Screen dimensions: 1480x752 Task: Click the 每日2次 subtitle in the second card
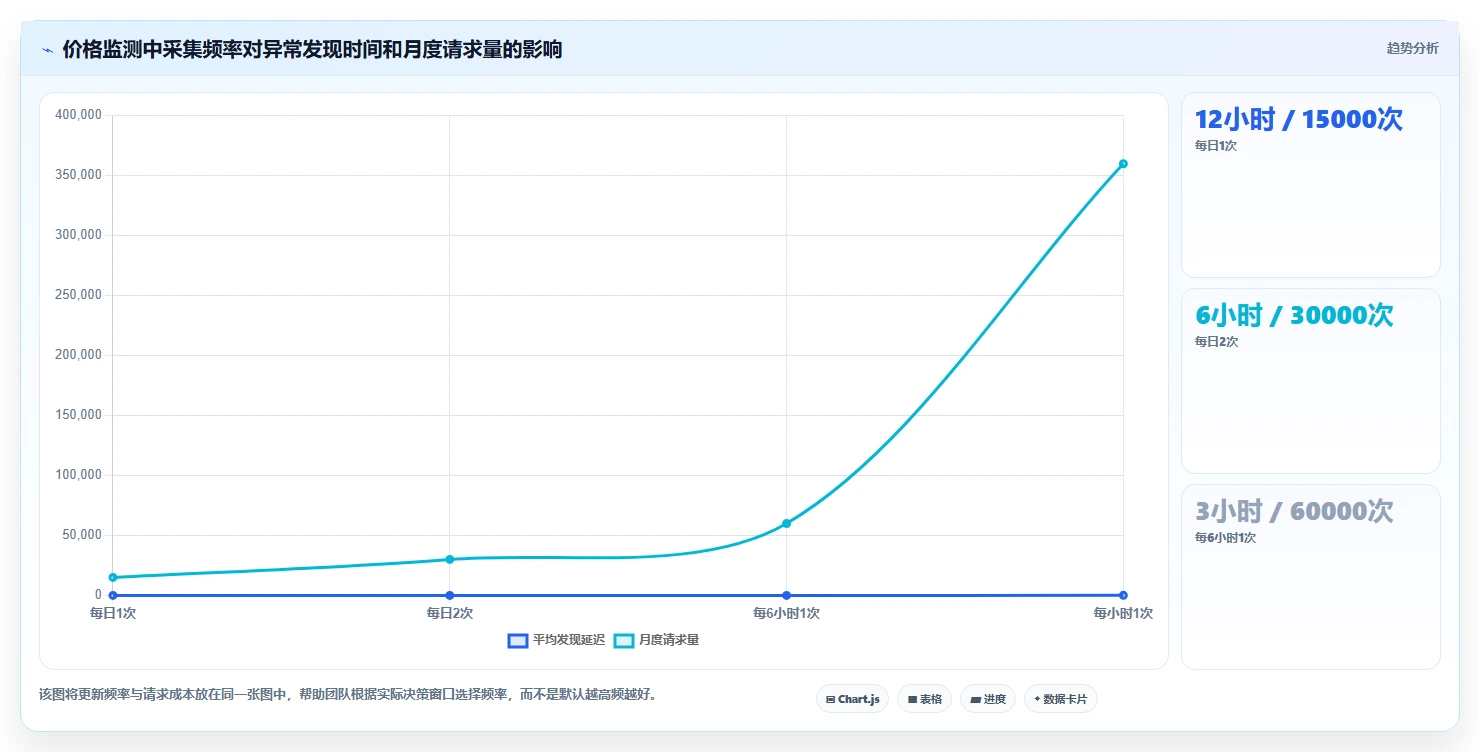(1217, 342)
